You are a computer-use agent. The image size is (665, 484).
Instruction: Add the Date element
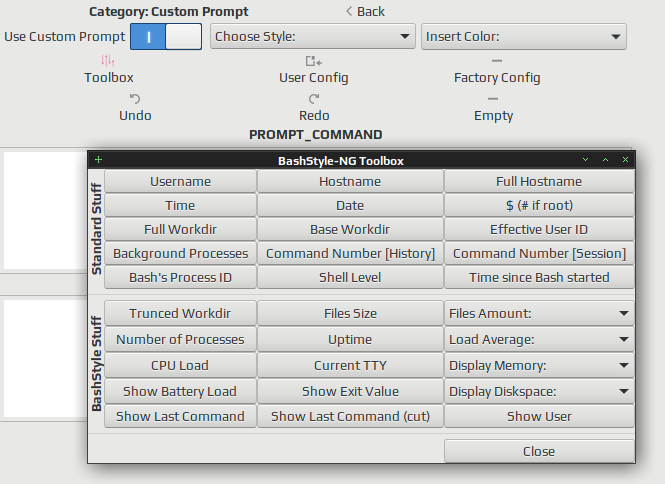(350, 205)
